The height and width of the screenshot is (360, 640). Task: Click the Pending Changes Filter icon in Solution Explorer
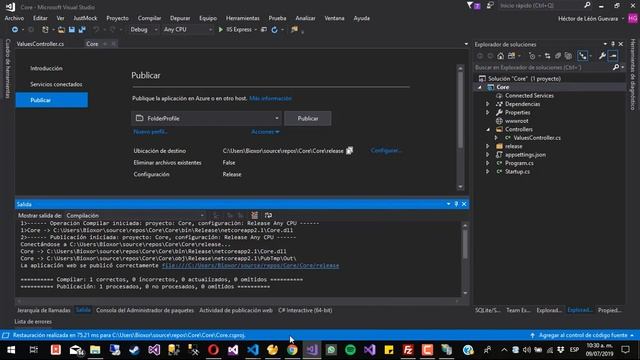[532, 56]
